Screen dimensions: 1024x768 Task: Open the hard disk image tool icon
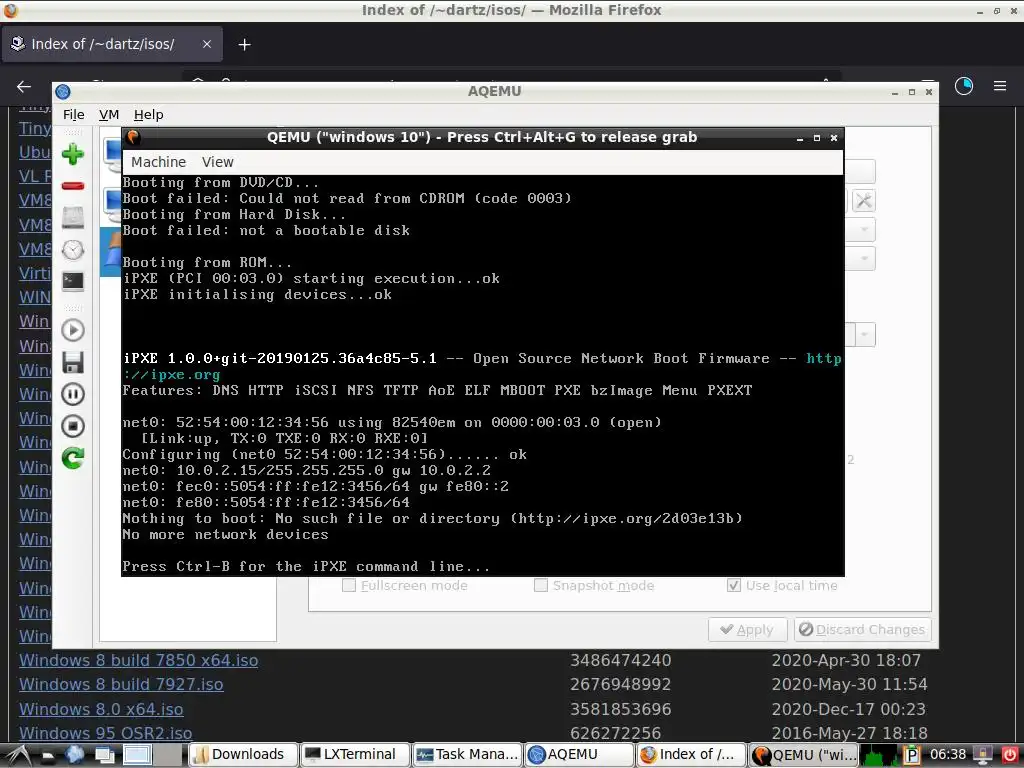(x=72, y=217)
